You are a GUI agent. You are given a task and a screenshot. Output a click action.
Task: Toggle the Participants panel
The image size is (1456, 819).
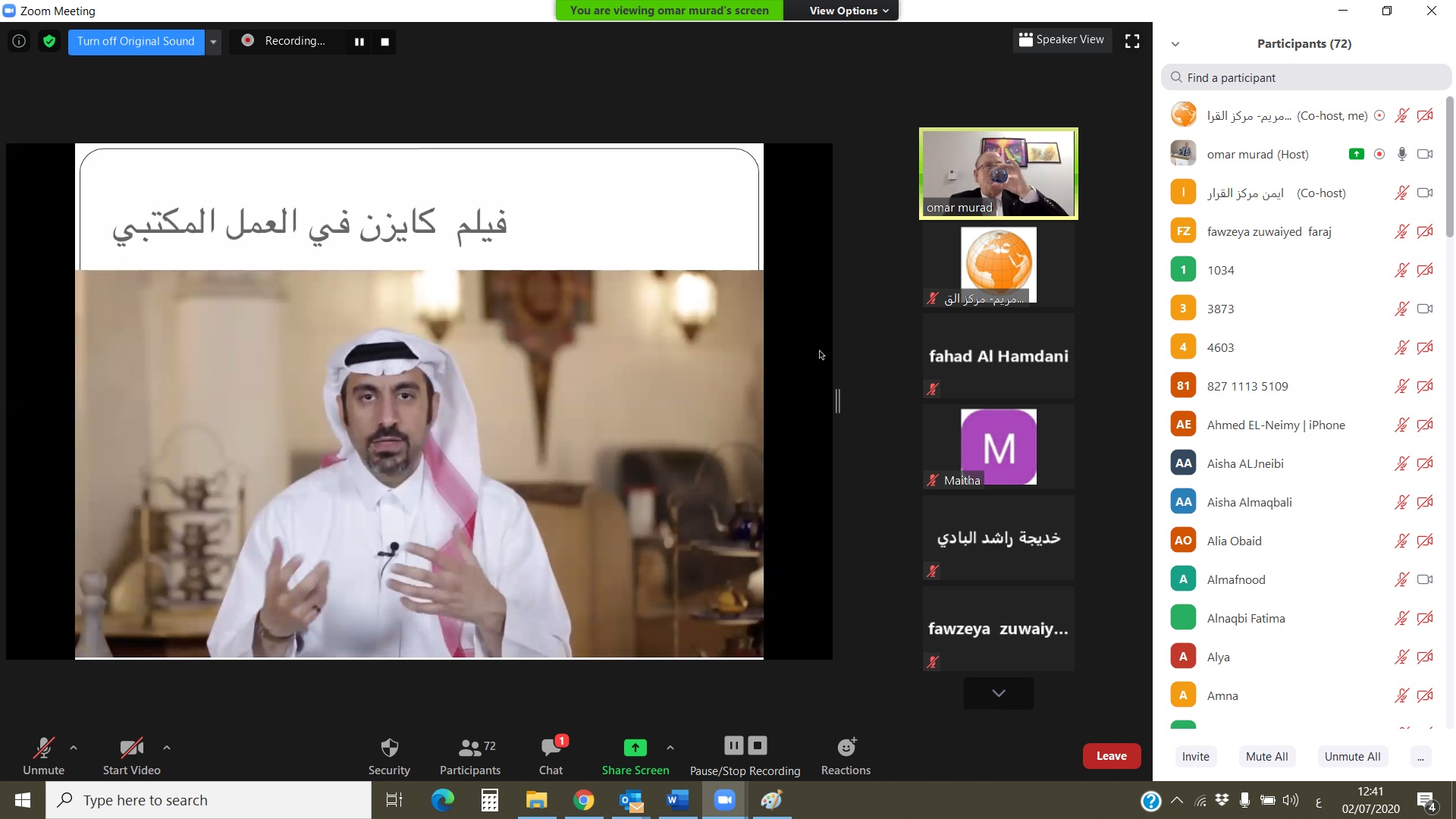[469, 756]
